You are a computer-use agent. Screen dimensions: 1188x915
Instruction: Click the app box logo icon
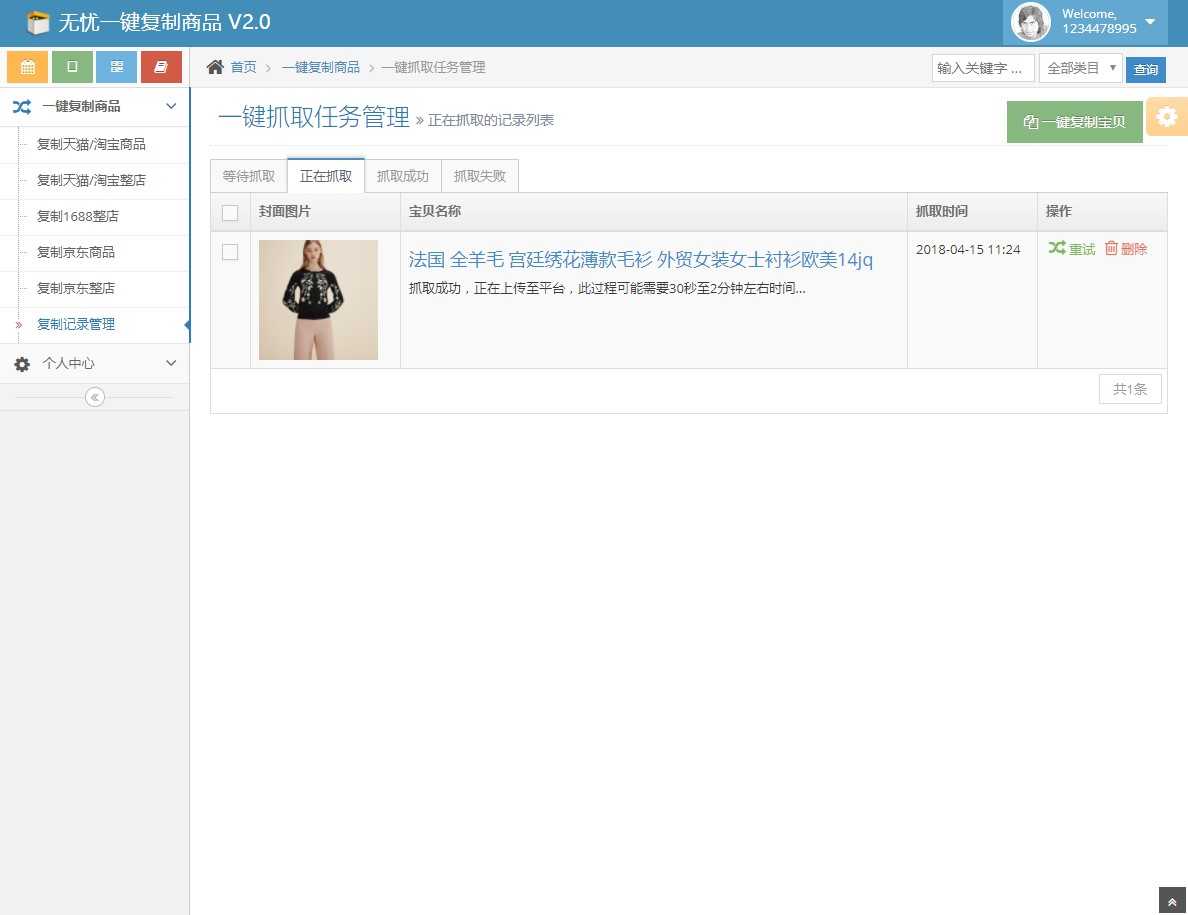[37, 23]
